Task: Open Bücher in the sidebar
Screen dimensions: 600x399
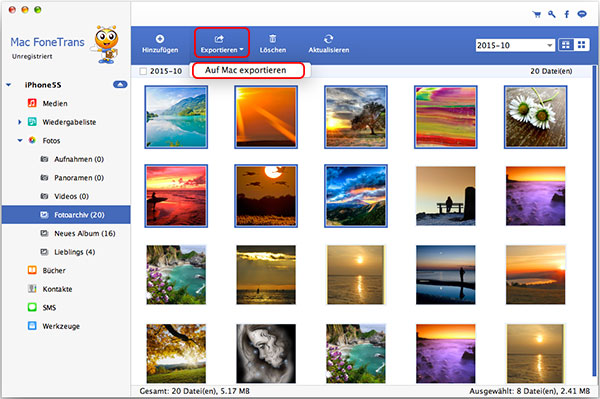Action: pyautogui.click(x=54, y=270)
